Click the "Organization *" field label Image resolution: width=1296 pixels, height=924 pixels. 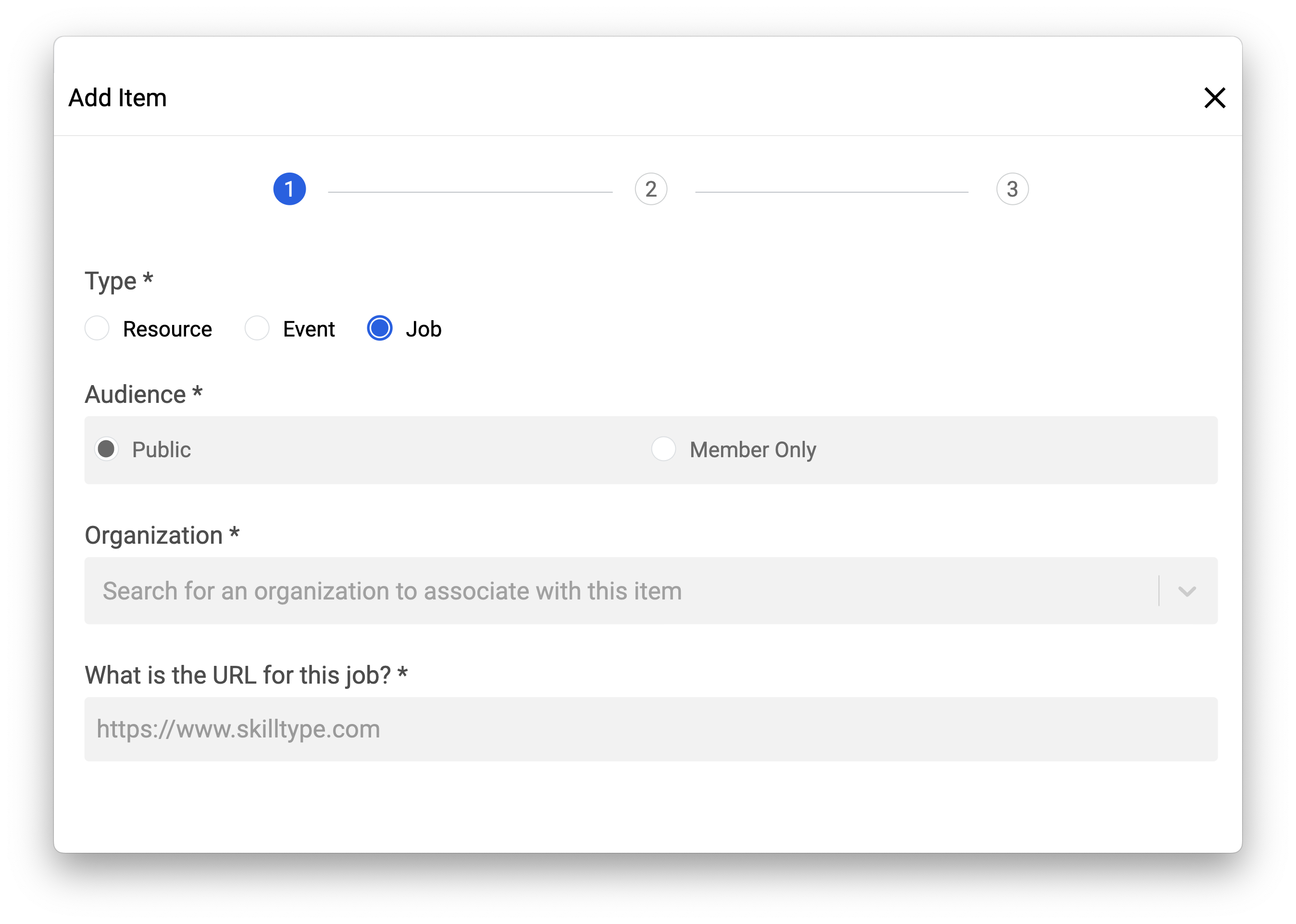(x=162, y=536)
